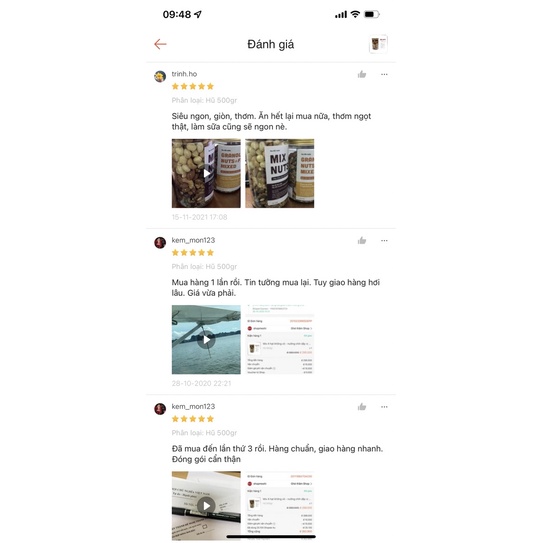Viewport: 543px width, 543px height.
Task: Like kem_mon123's first review
Action: (x=362, y=241)
